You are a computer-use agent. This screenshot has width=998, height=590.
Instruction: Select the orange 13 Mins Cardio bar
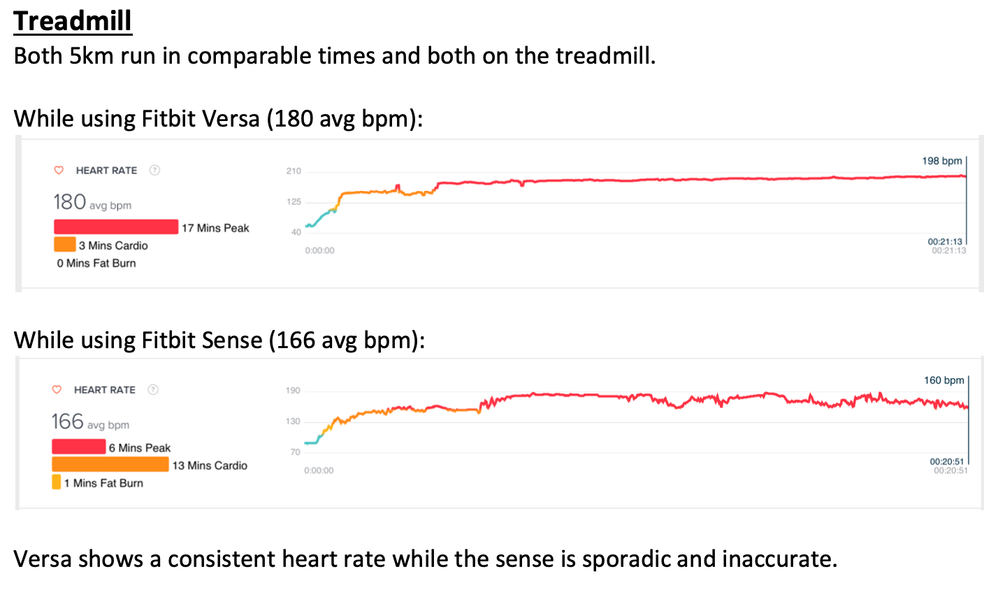[x=110, y=465]
